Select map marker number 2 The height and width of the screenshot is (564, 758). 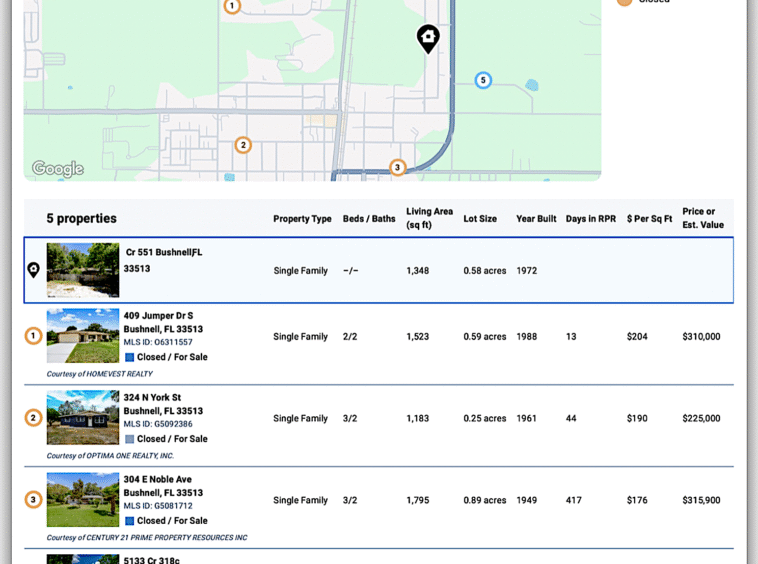point(243,145)
